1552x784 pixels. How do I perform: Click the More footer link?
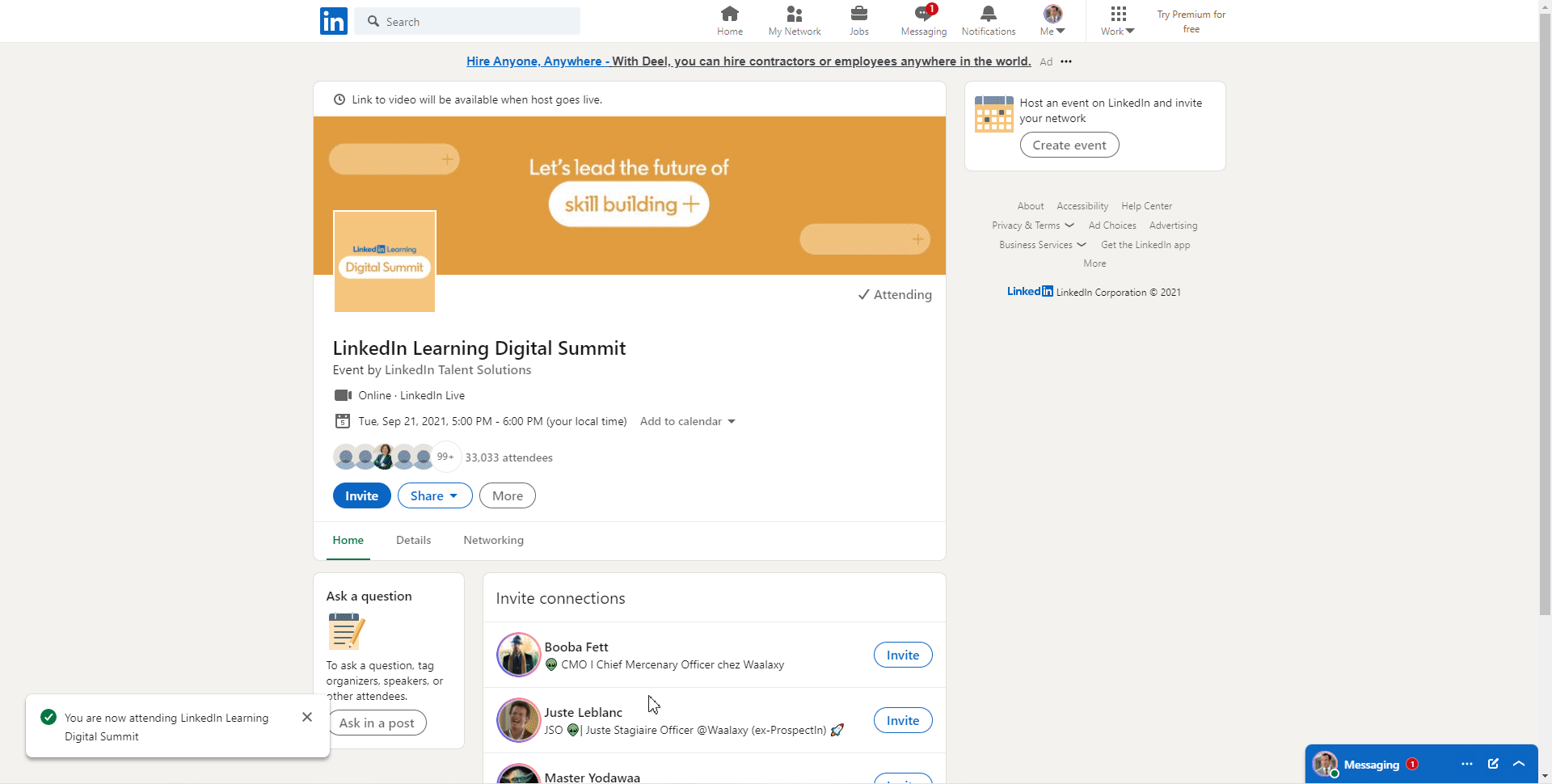(1094, 263)
